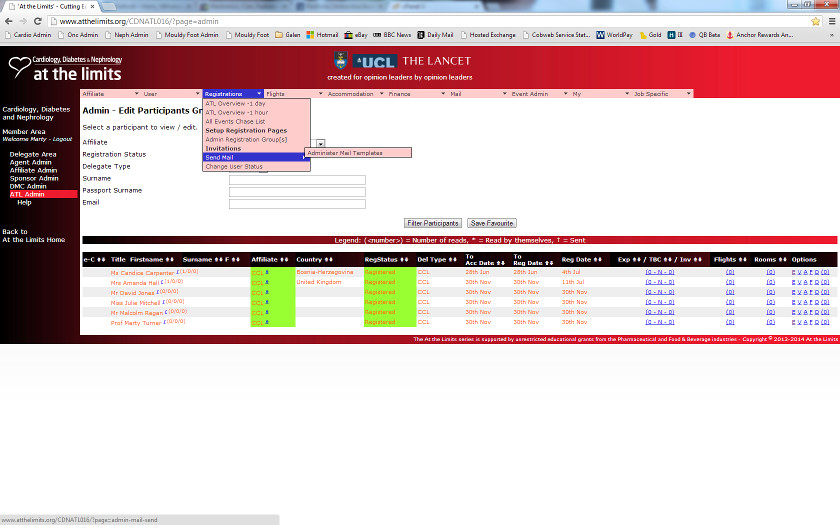Open Candice Carpenter's participant record
Screen dimensions: 840x525
point(142,273)
